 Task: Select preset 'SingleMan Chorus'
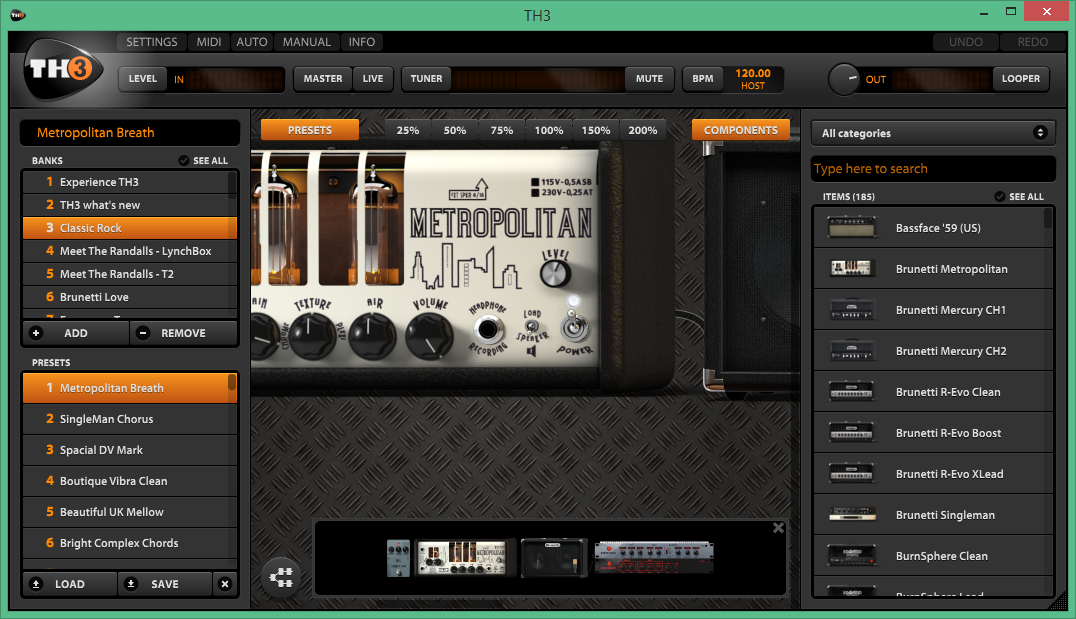[x=130, y=419]
